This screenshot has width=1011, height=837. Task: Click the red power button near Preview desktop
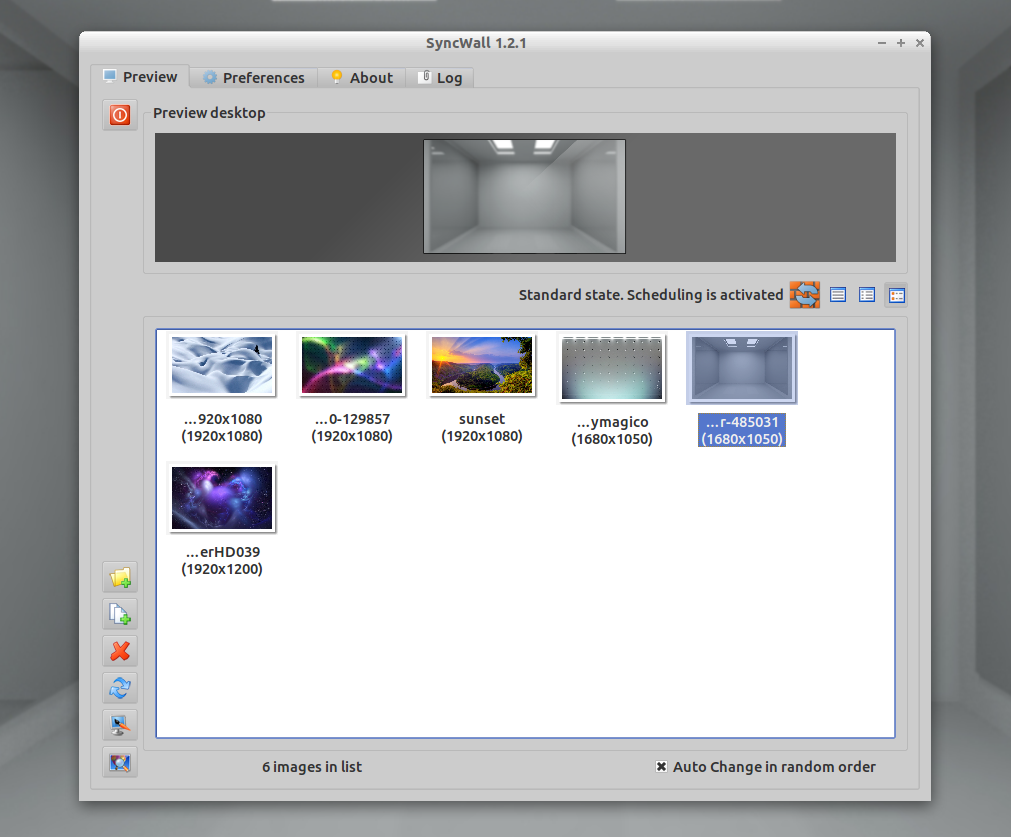click(x=119, y=115)
